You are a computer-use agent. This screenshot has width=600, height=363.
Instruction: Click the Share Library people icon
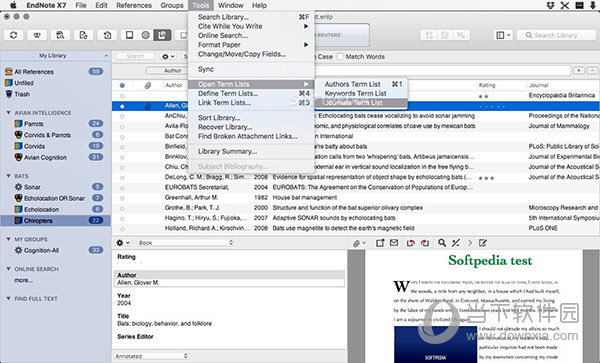tap(37, 35)
